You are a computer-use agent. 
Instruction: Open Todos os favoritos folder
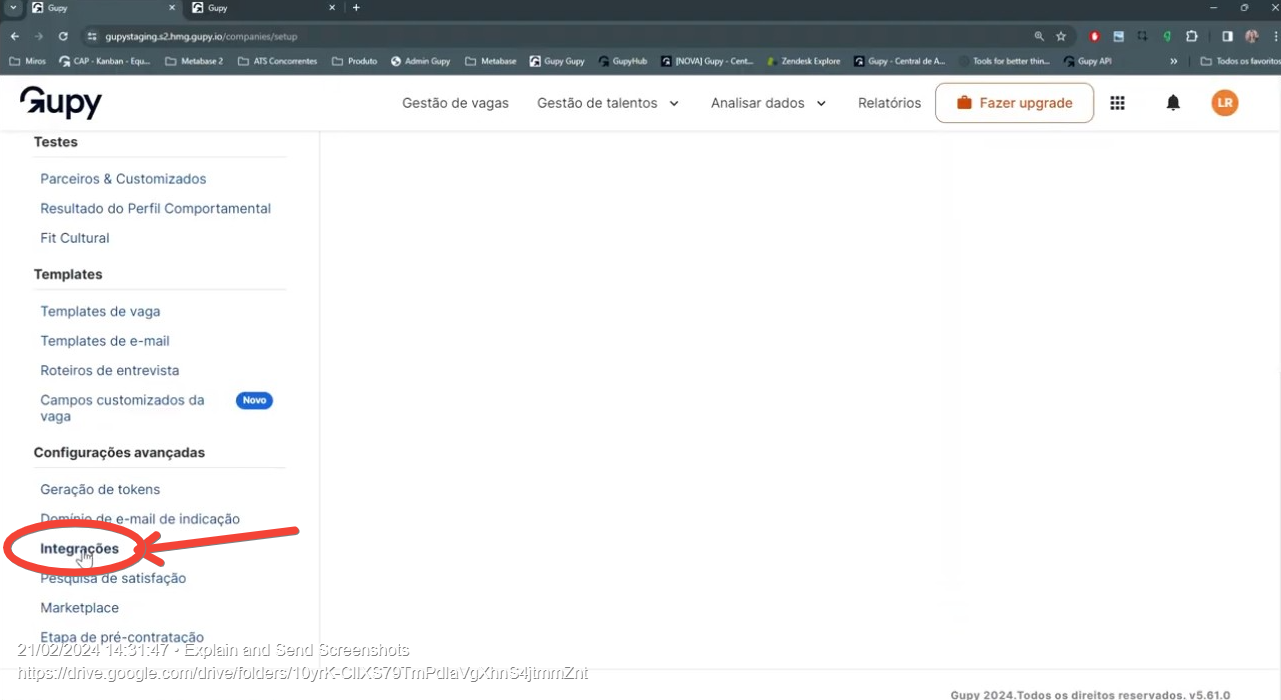(x=1240, y=61)
